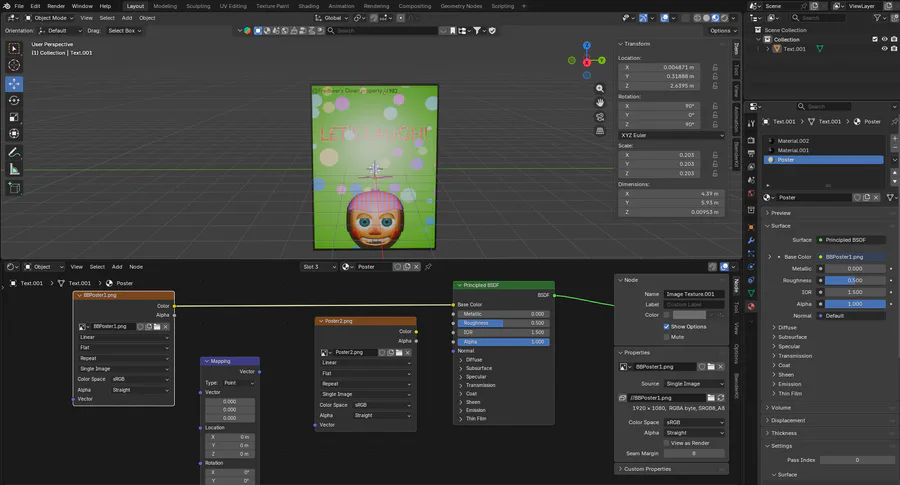Image resolution: width=900 pixels, height=485 pixels.
Task: Uncheck the Show Options checkbox
Action: point(668,326)
